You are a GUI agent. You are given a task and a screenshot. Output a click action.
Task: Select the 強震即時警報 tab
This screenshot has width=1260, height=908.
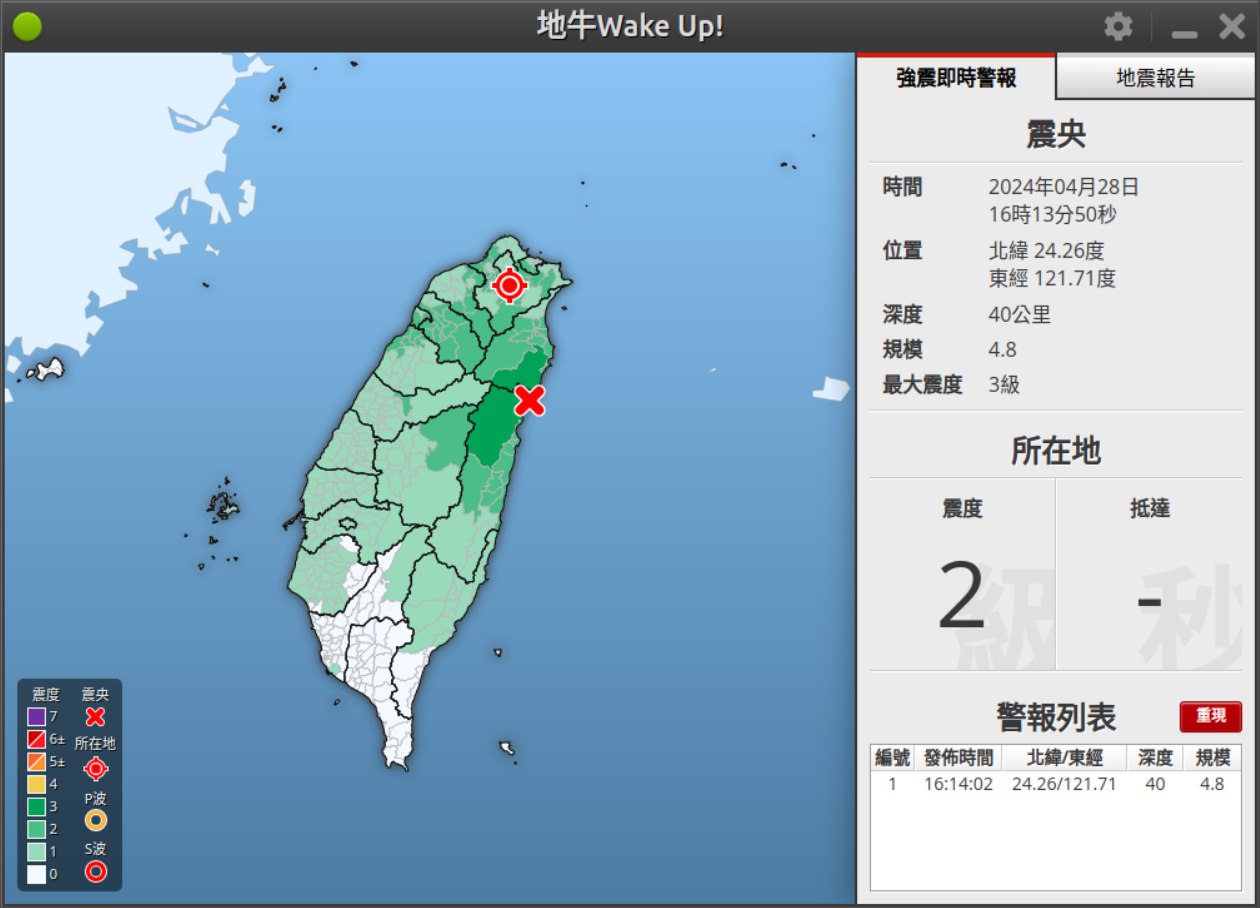tap(956, 78)
